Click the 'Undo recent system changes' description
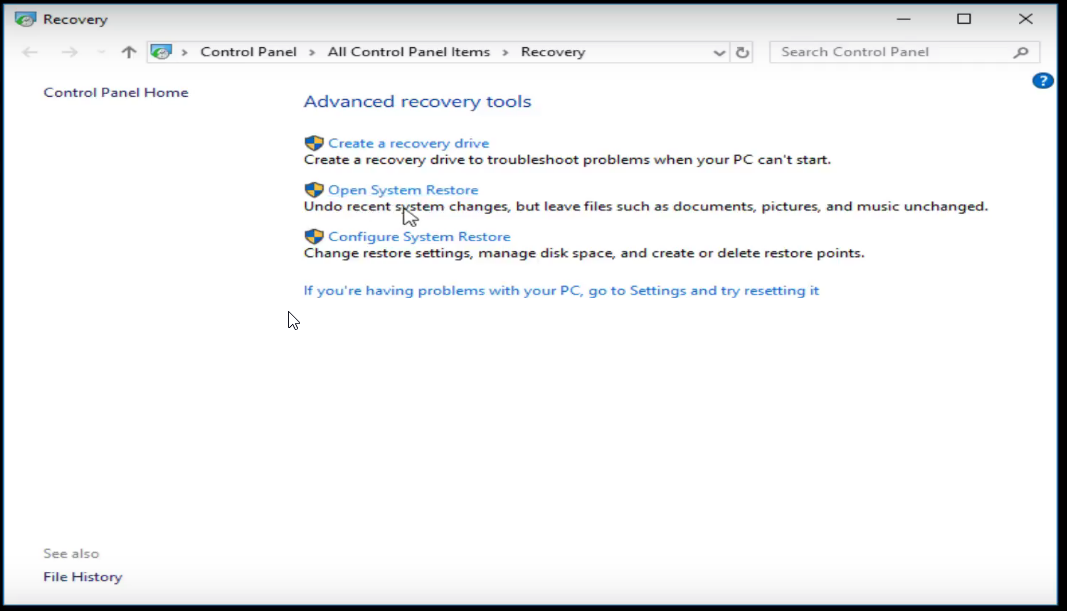 click(646, 206)
